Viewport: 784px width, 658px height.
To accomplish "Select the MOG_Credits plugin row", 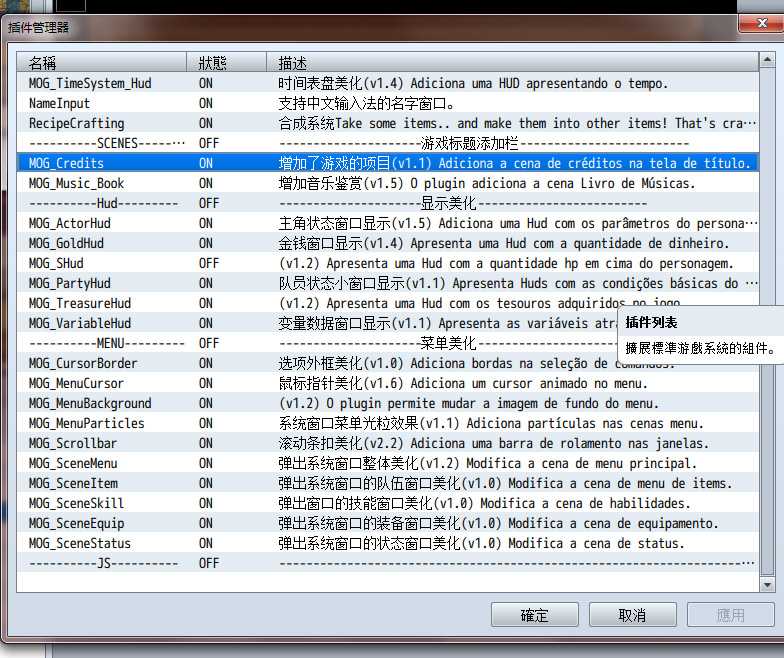I will [x=388, y=163].
